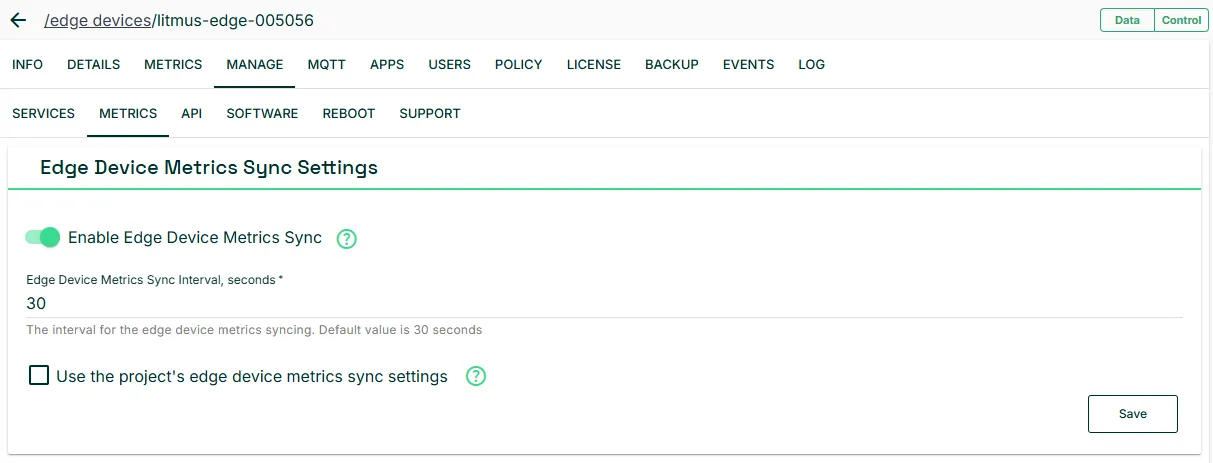This screenshot has height=463, width=1213.
Task: Open the MQTT tab
Action: pyautogui.click(x=327, y=64)
